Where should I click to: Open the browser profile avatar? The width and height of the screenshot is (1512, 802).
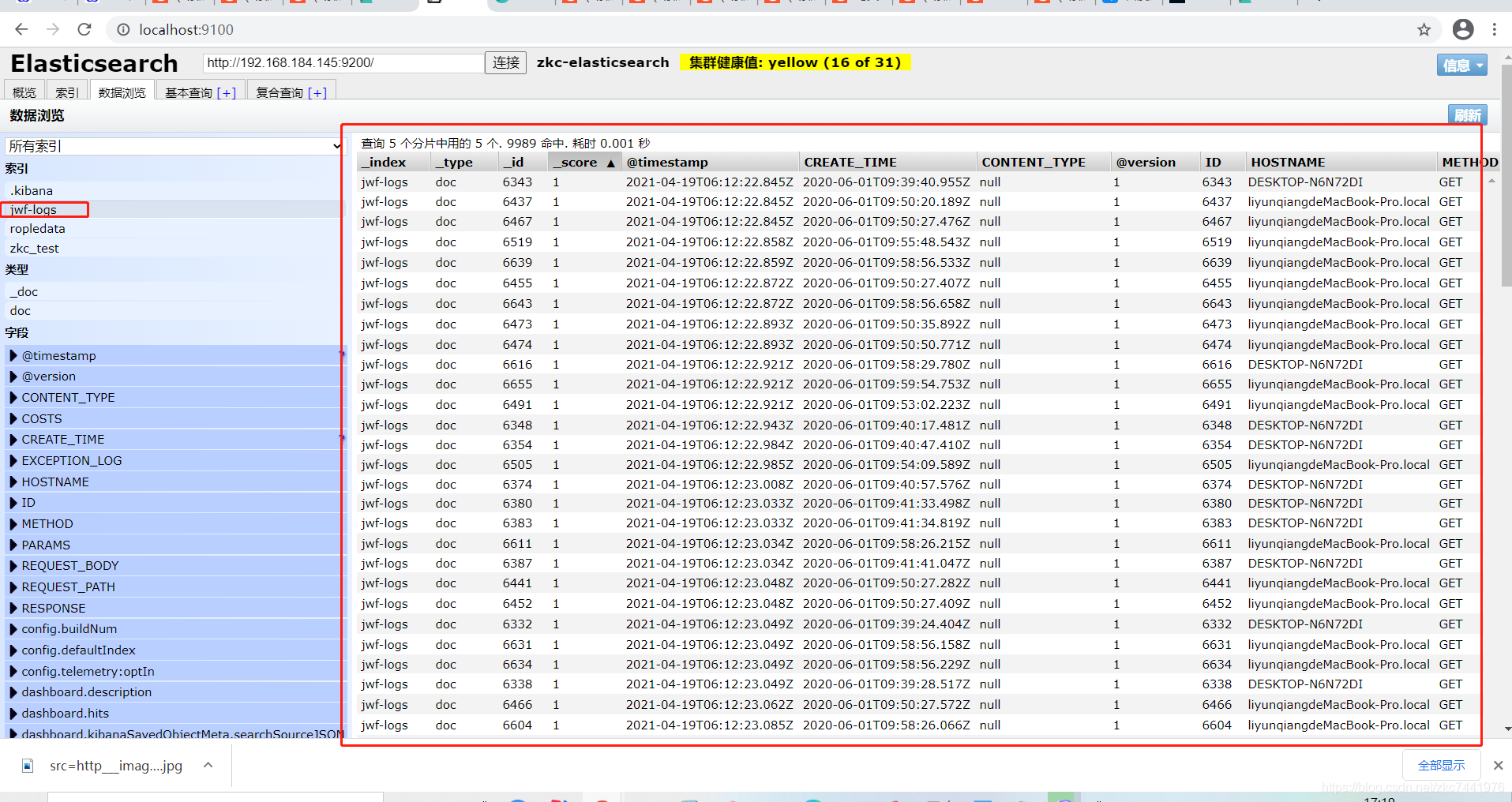click(1463, 30)
